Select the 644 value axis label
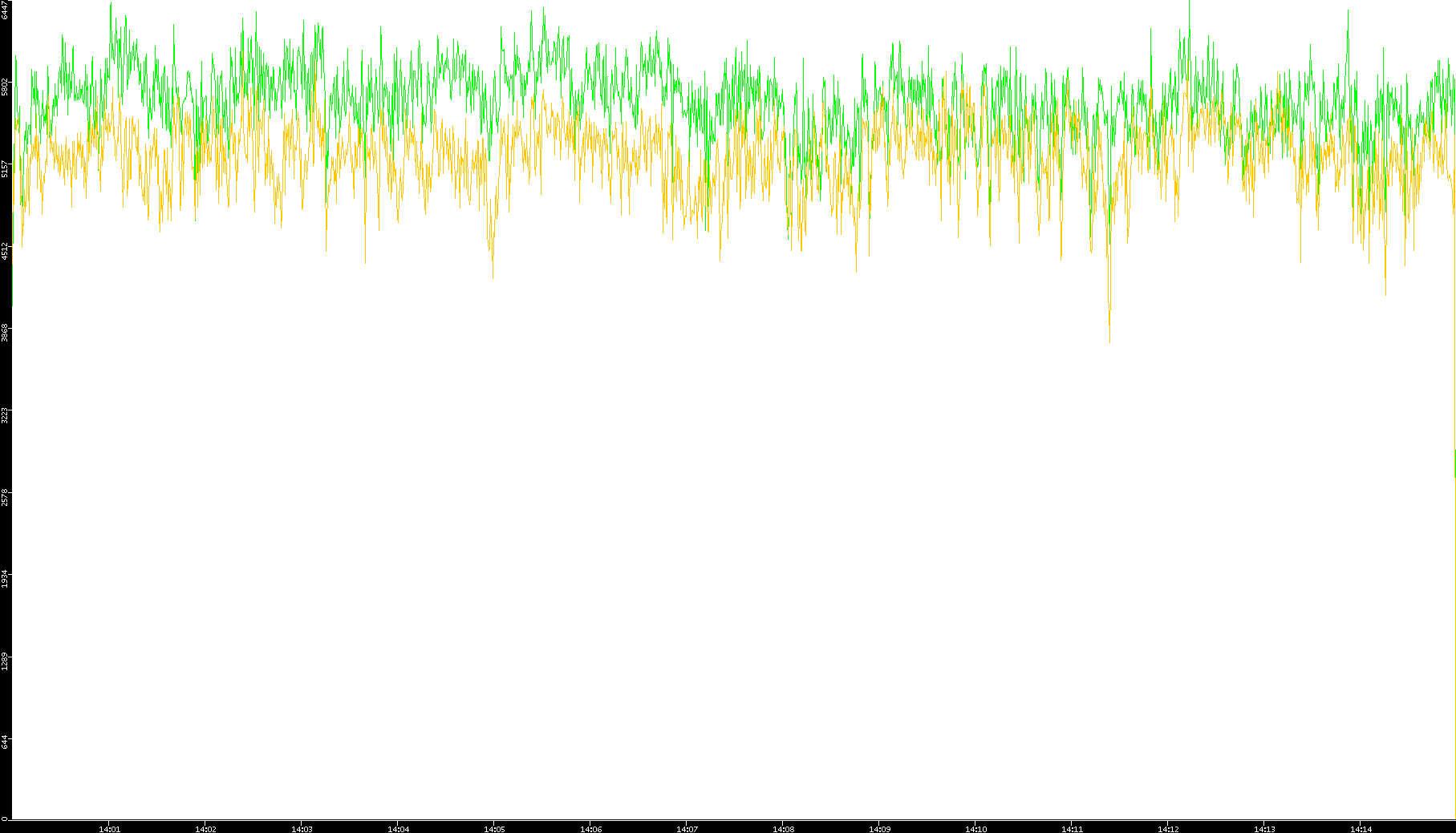The image size is (1456, 833). click(x=6, y=742)
